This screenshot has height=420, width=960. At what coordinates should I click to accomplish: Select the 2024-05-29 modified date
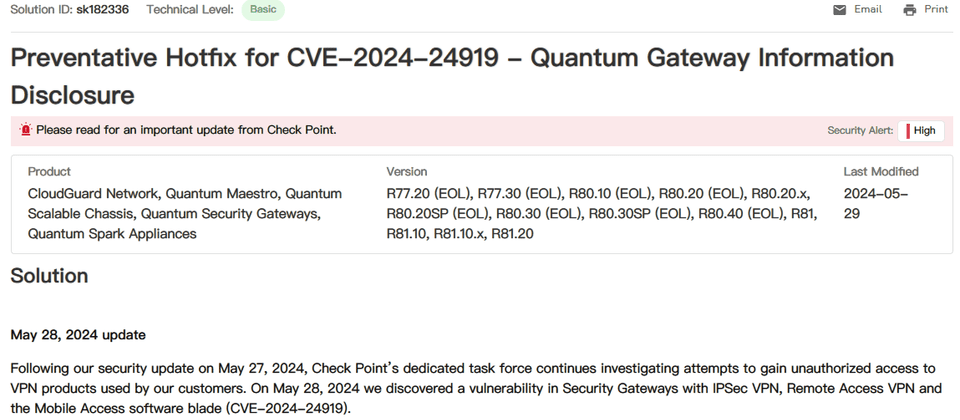876,203
